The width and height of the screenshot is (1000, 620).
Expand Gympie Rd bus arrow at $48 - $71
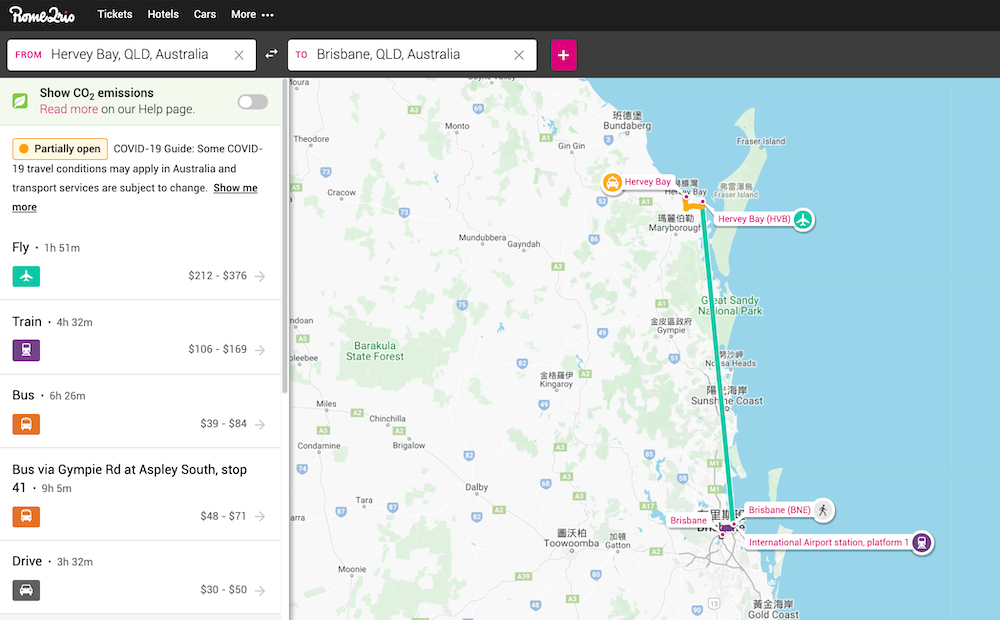(260, 516)
